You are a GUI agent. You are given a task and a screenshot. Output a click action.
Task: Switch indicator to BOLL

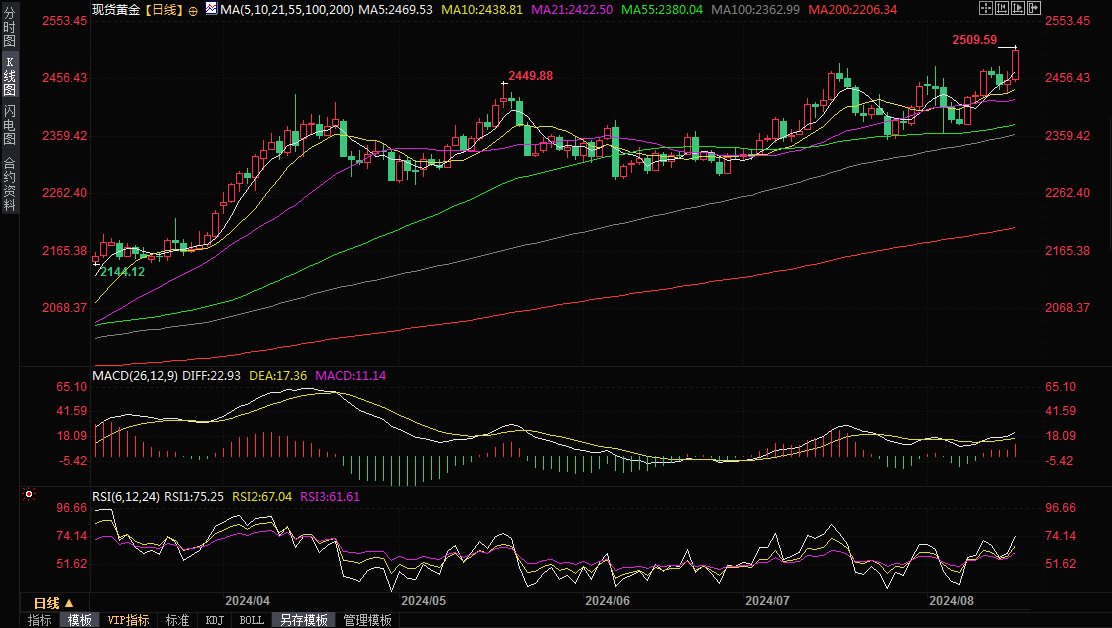(251, 620)
